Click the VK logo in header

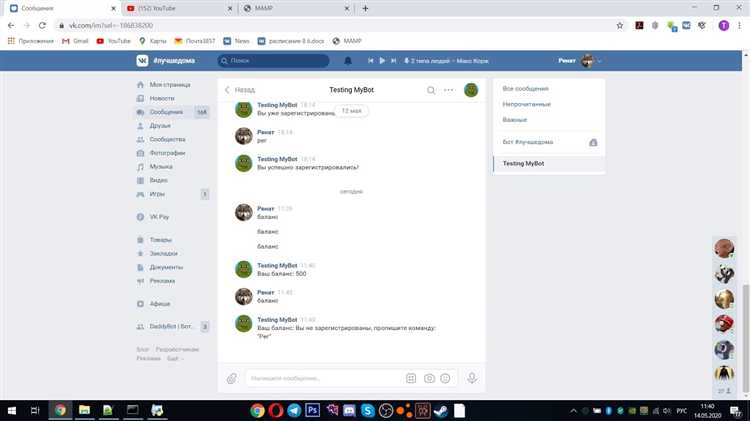[142, 61]
